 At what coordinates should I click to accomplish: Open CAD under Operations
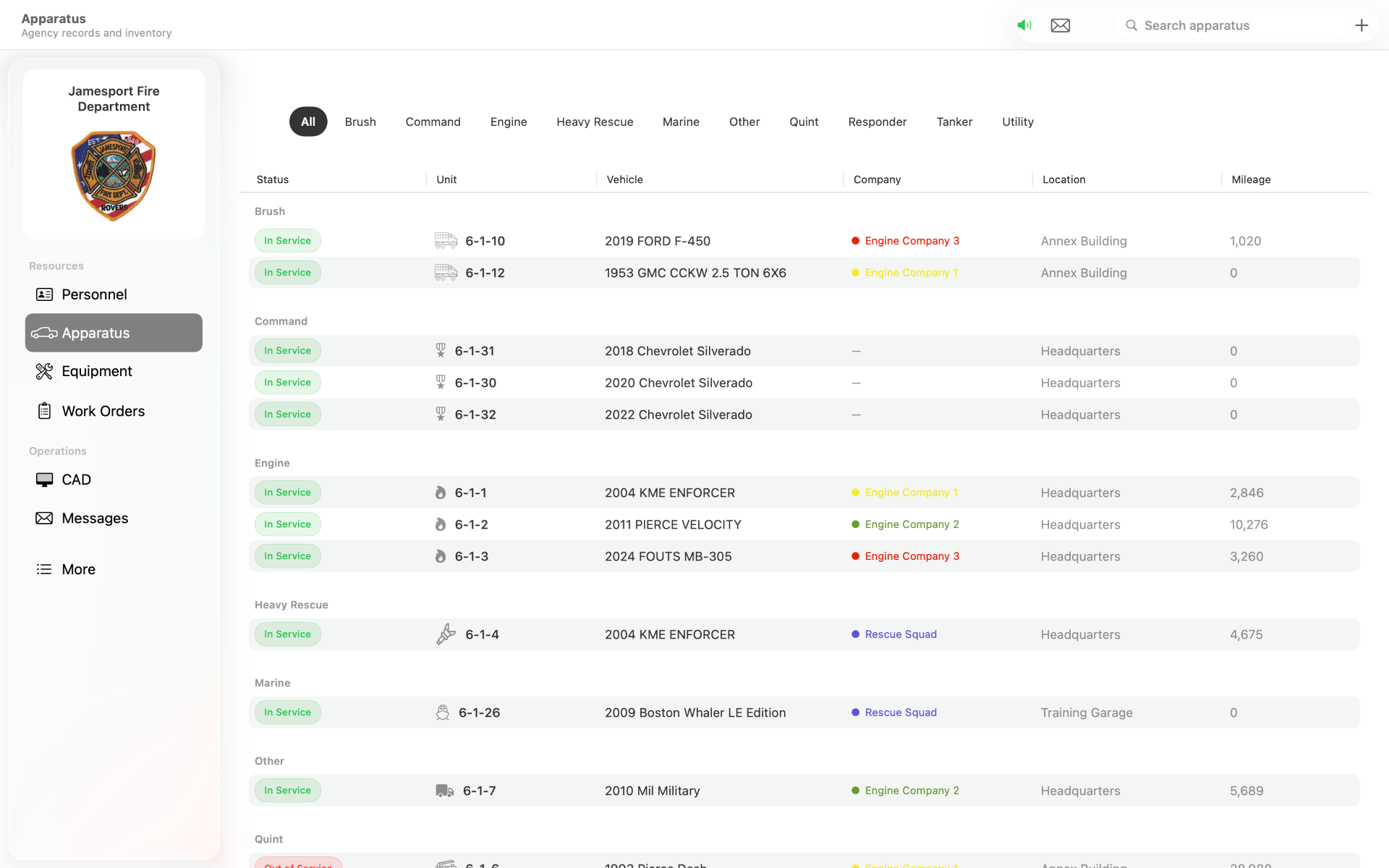pyautogui.click(x=114, y=480)
